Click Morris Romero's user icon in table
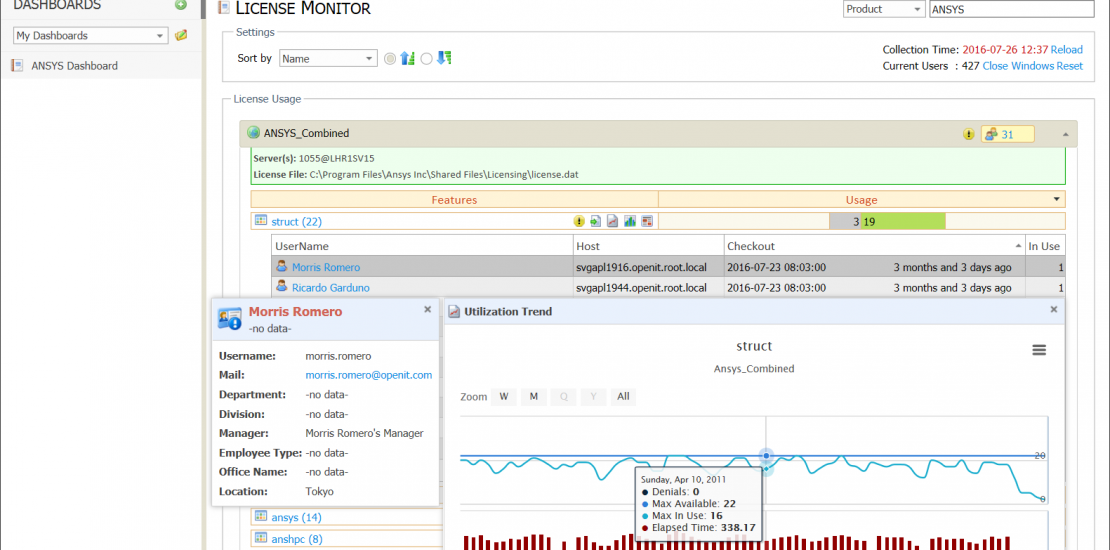Screen dimensions: 1110x550 [x=282, y=267]
